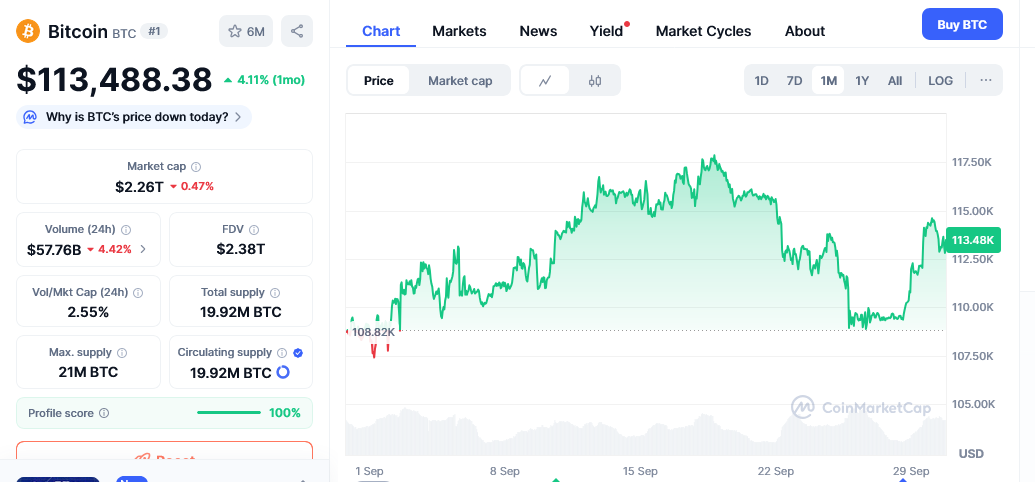The height and width of the screenshot is (482, 1035).
Task: Click the FDV info icon
Action: tap(254, 230)
